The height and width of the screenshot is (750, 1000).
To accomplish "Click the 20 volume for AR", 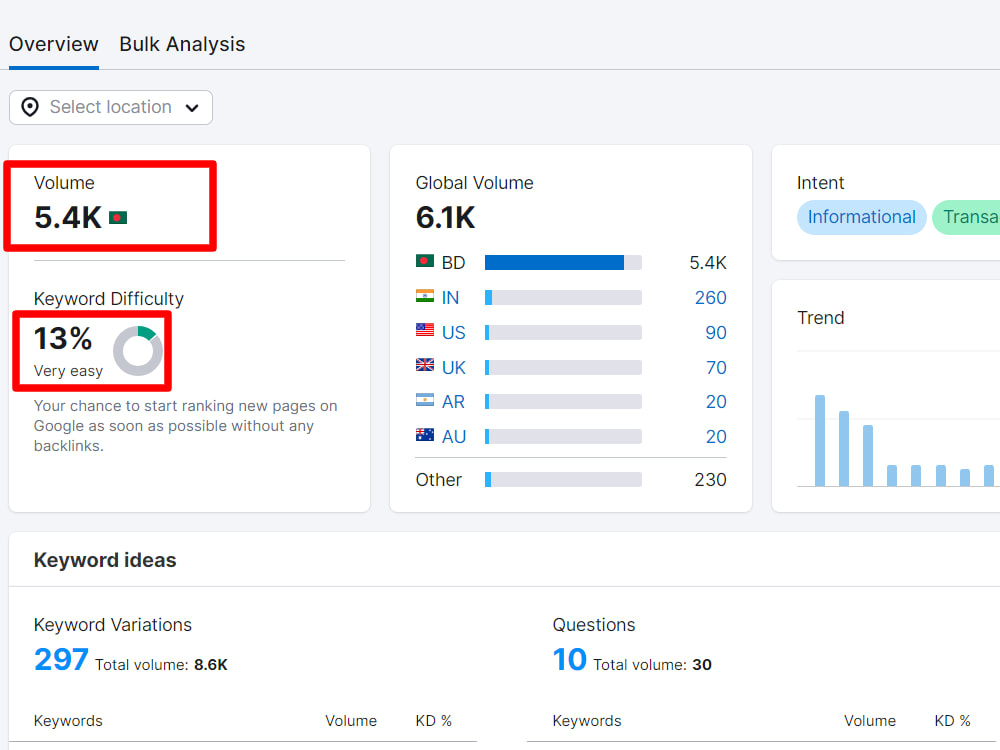I will (x=716, y=402).
